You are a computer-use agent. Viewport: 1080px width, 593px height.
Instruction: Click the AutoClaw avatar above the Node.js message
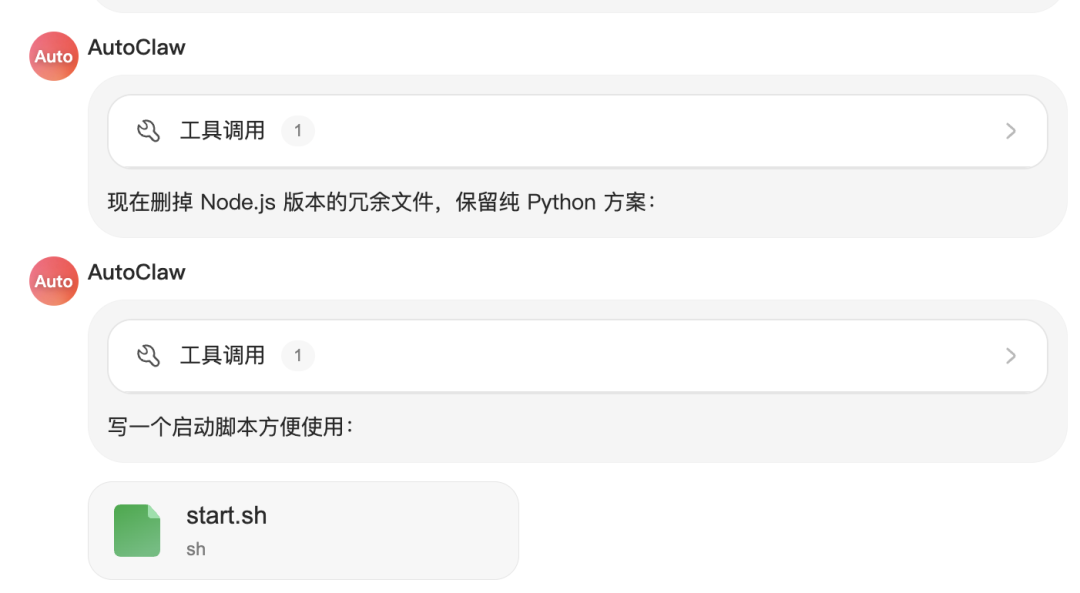click(x=54, y=57)
